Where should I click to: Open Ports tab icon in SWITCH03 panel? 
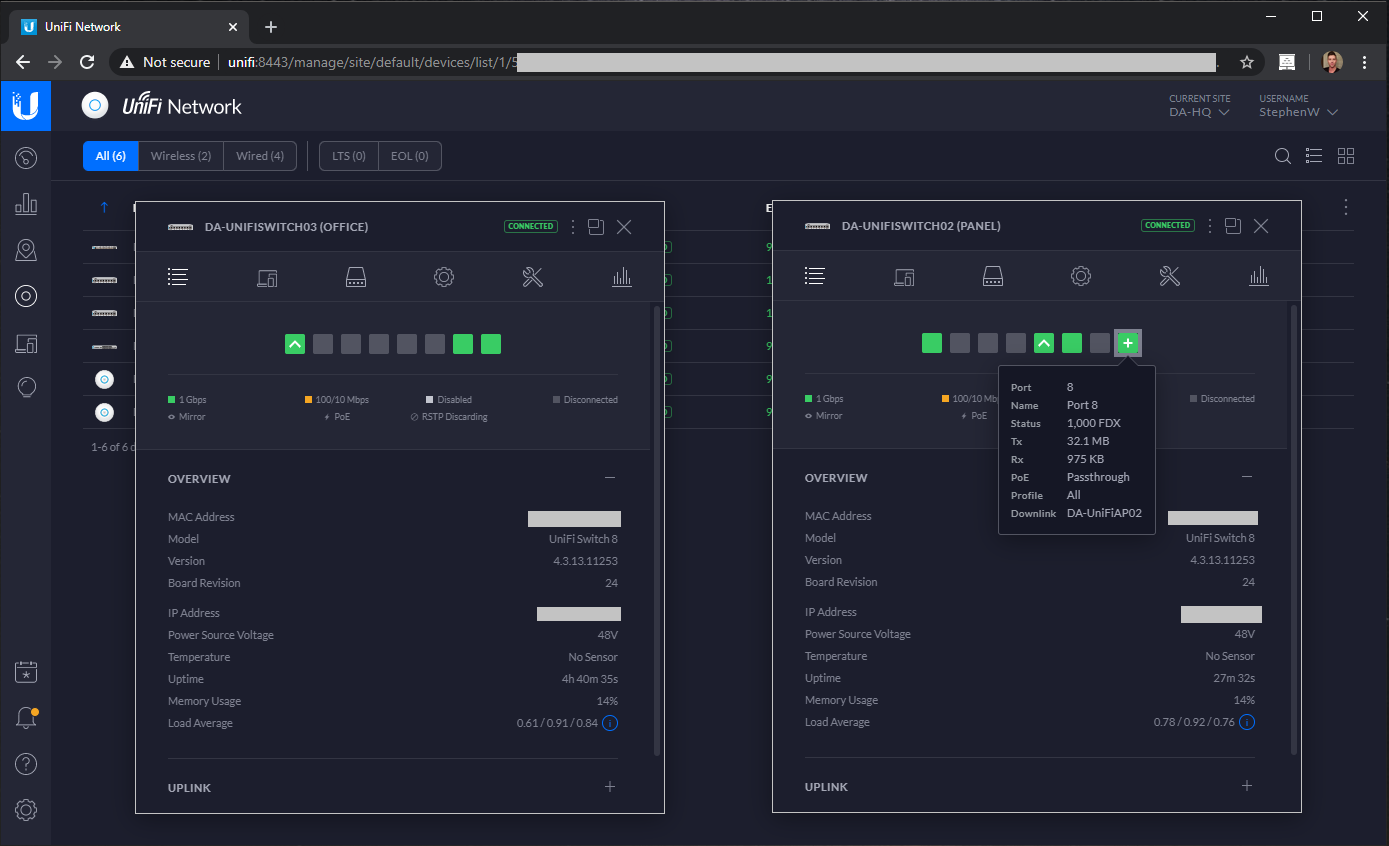click(356, 278)
